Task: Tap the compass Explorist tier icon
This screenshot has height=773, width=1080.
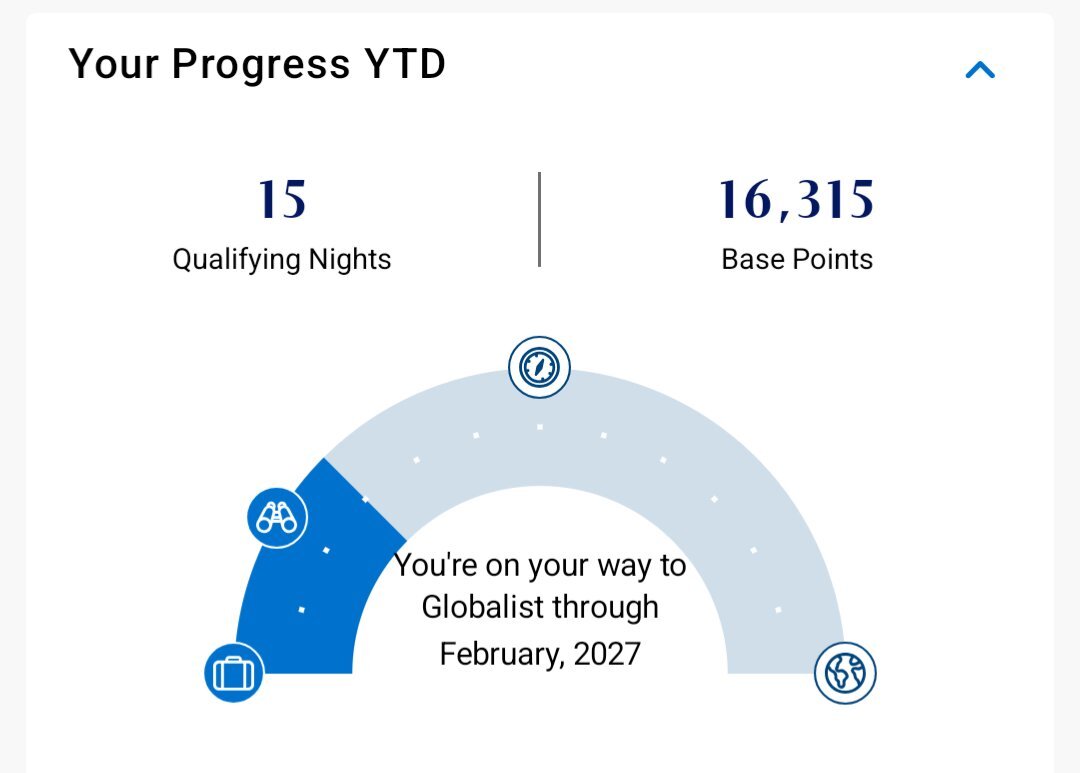Action: [539, 367]
